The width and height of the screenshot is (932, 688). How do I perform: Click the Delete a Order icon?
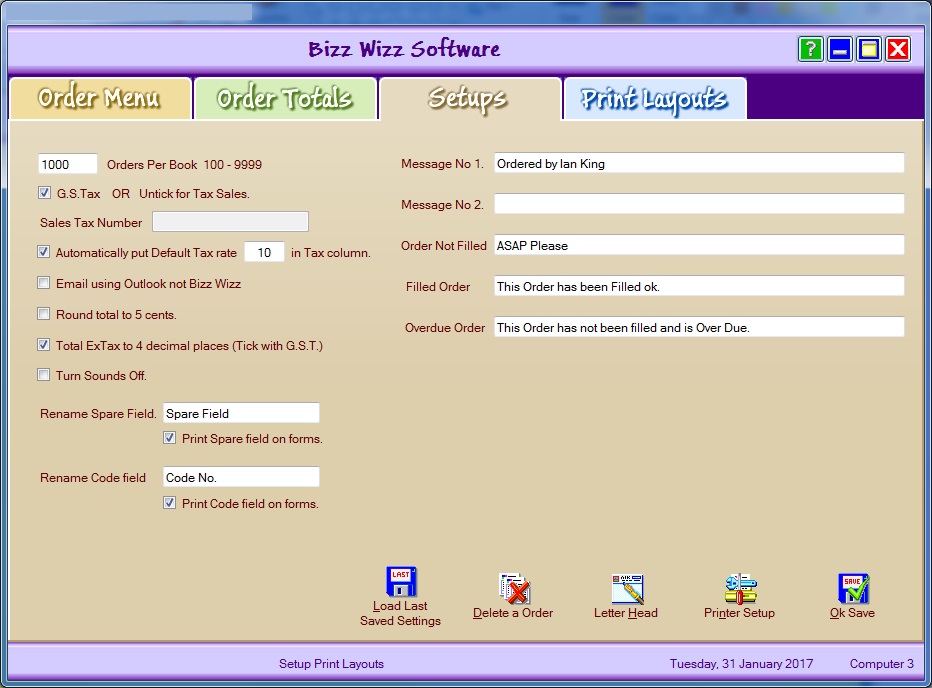click(x=514, y=588)
